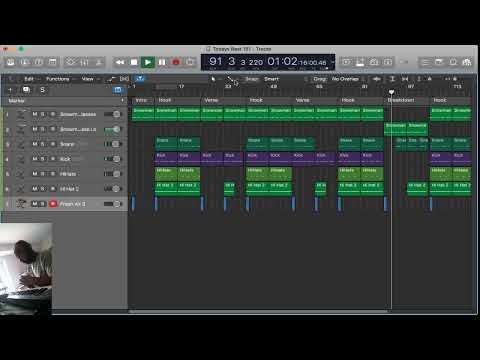Open List Editors icon
The image size is (480, 360).
tap(426, 62)
